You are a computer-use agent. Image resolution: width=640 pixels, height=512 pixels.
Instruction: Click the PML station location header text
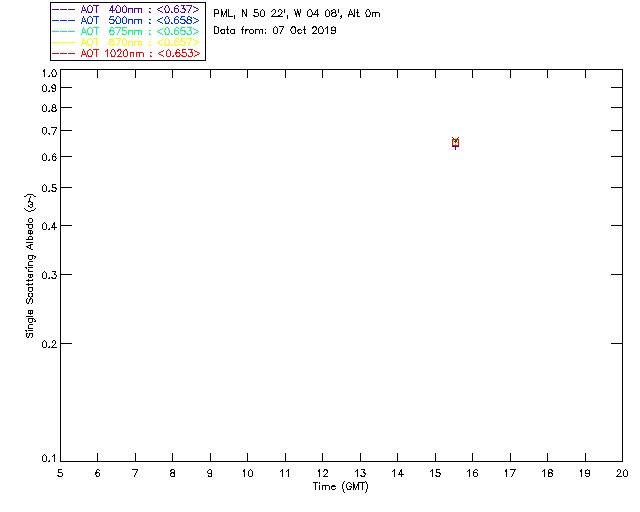point(296,14)
